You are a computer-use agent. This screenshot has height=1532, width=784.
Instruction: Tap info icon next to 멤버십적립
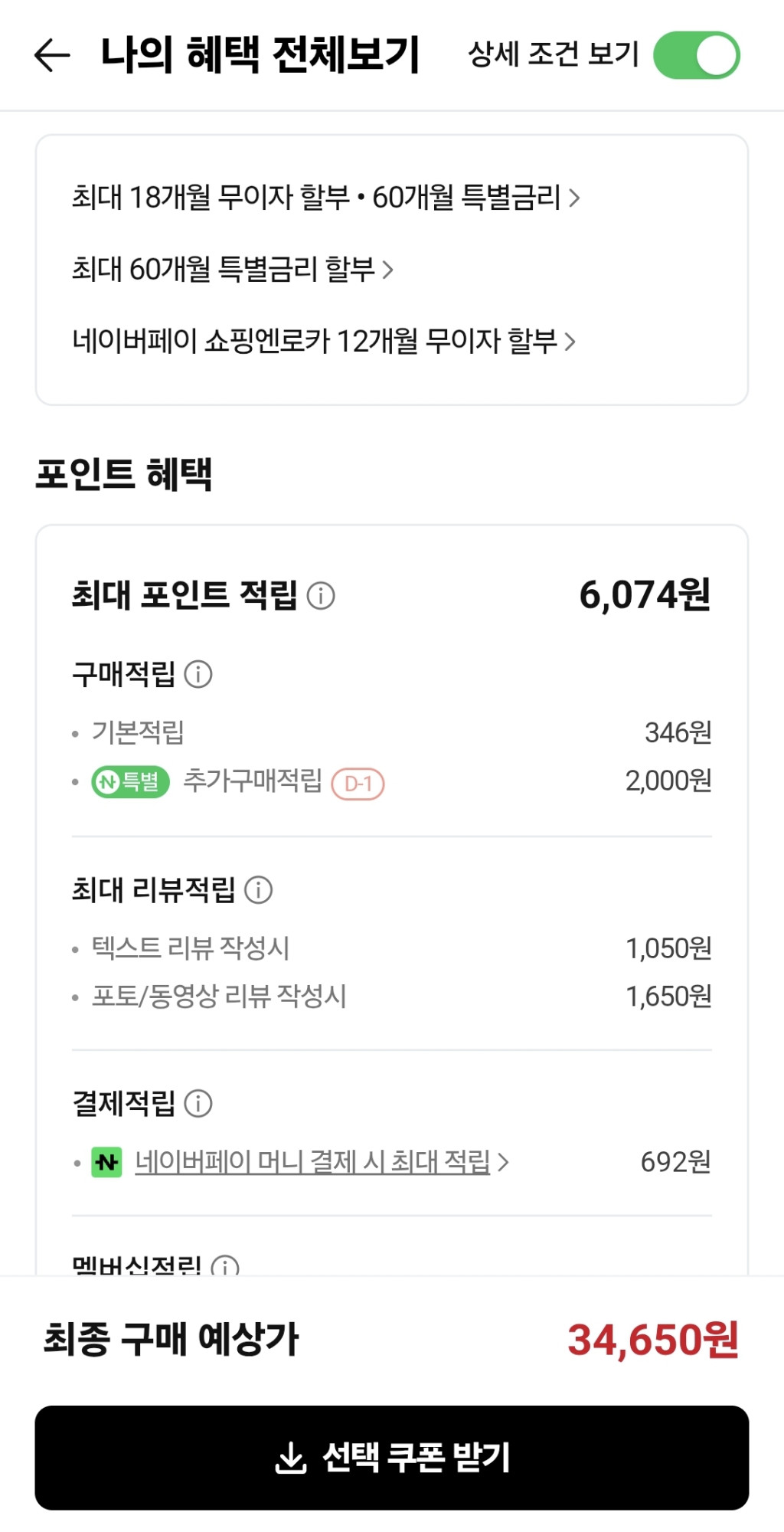(225, 1267)
